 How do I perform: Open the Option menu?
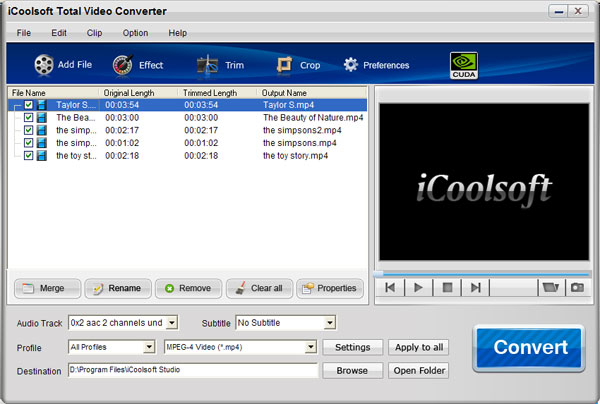[x=135, y=33]
